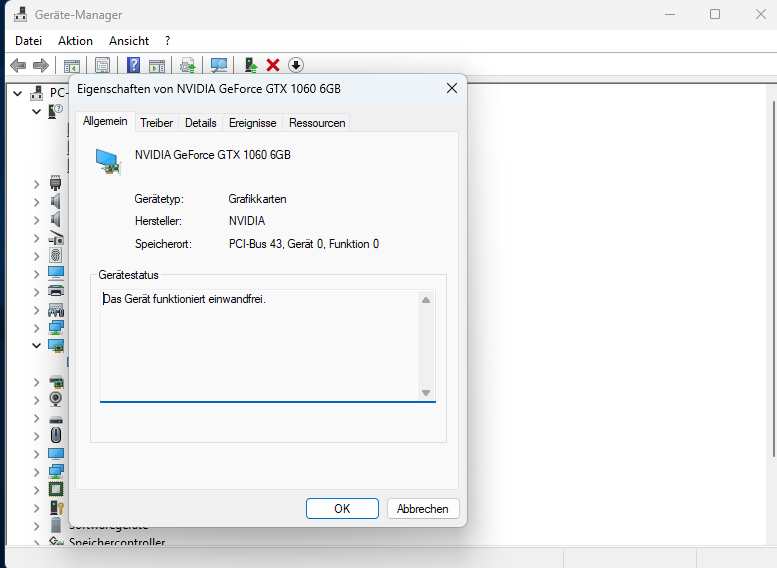This screenshot has height=568, width=777.
Task: Open the Aktion menu
Action: (75, 41)
